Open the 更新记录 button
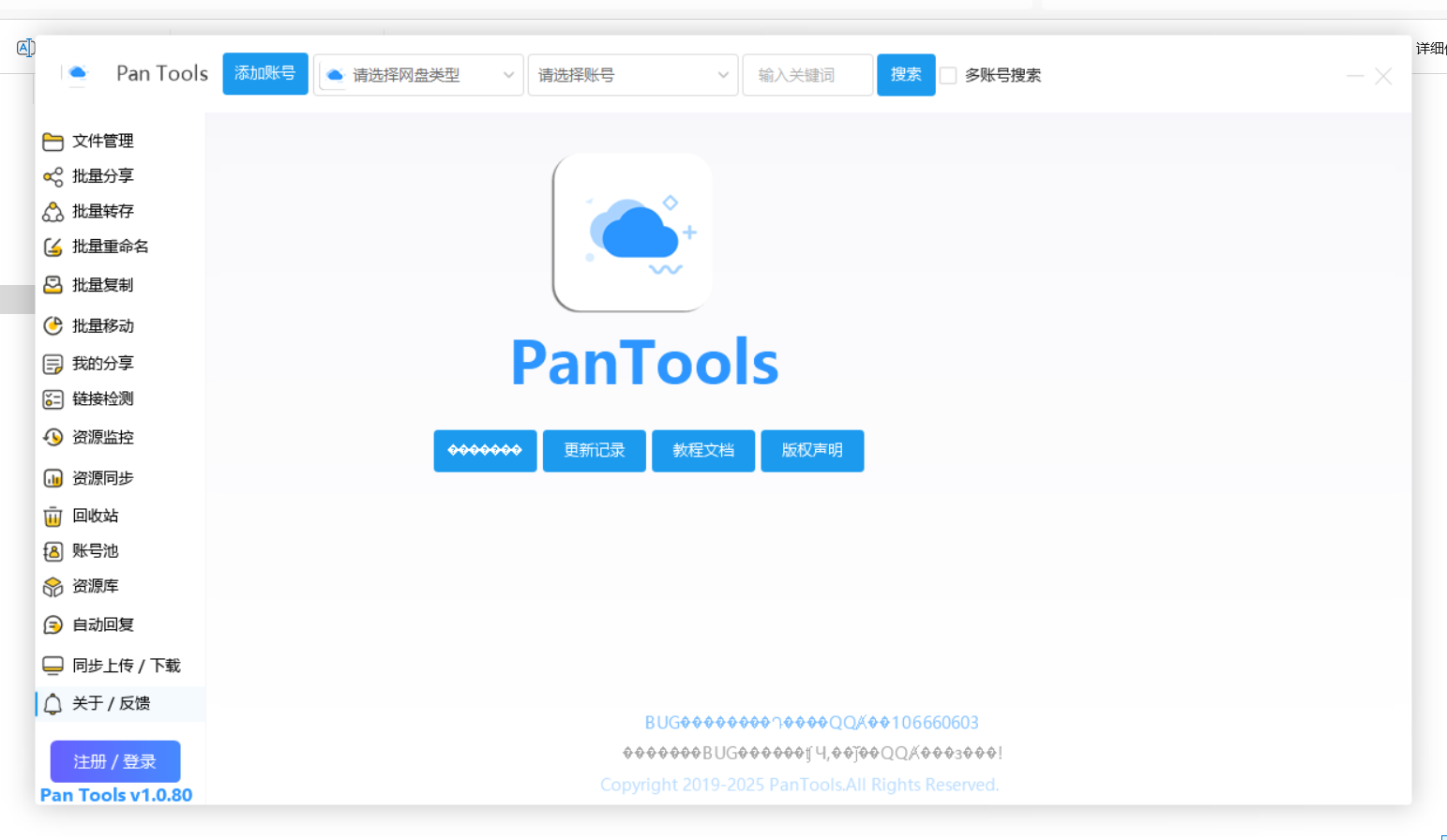The image size is (1447, 840). point(595,451)
